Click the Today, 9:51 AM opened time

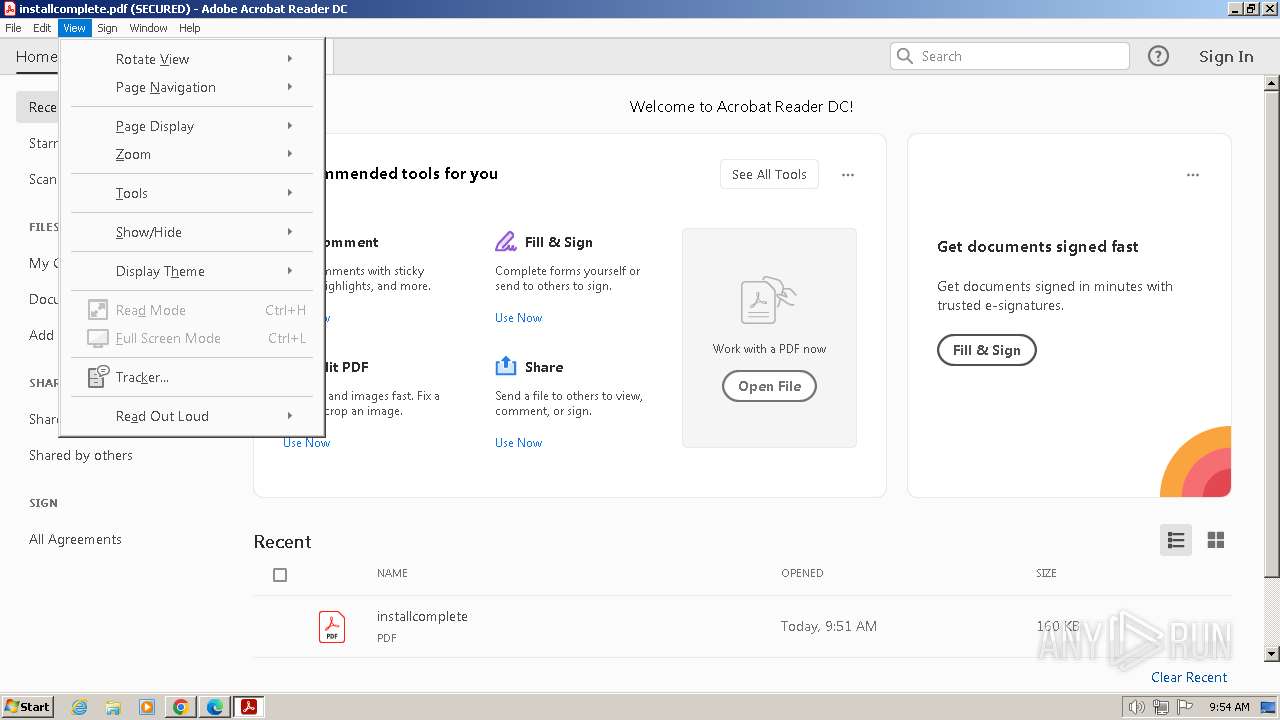coord(829,626)
